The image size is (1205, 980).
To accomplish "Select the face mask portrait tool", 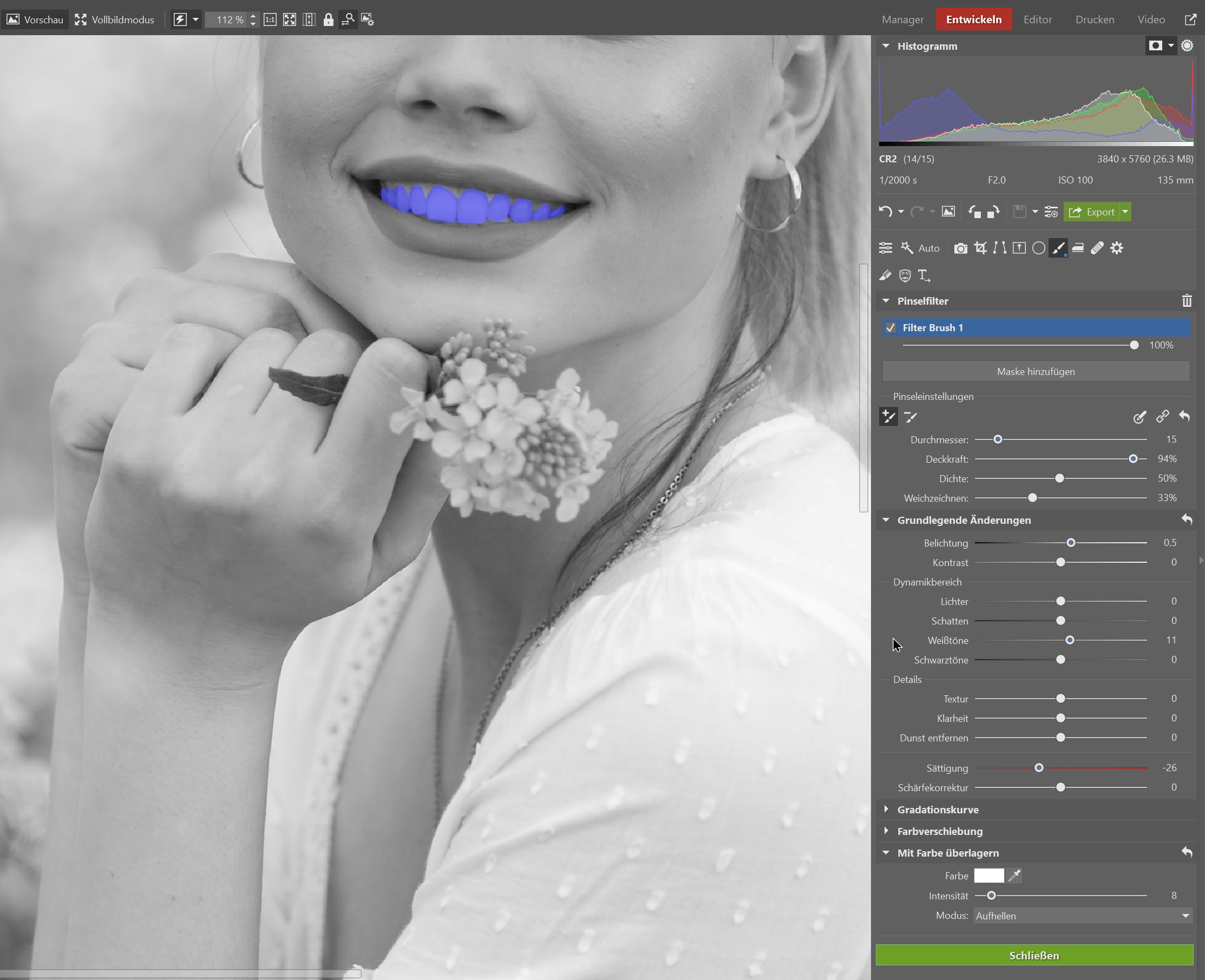I will click(x=905, y=275).
